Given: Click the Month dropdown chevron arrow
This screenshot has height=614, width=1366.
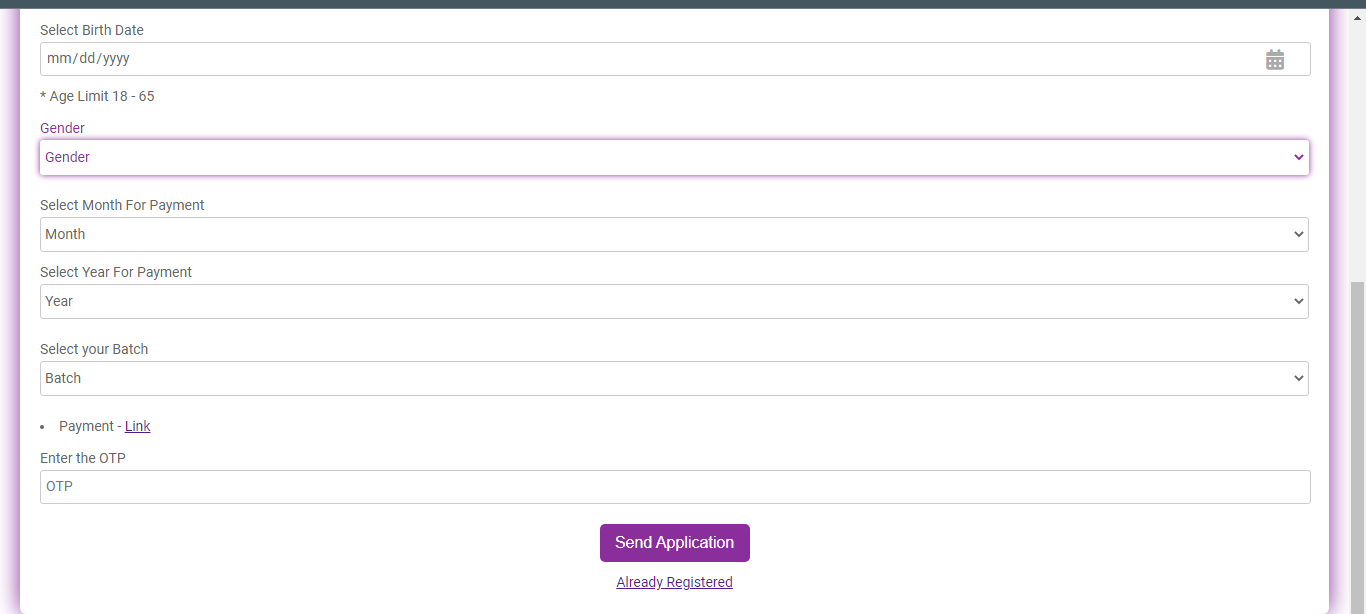Looking at the screenshot, I should tap(1297, 234).
